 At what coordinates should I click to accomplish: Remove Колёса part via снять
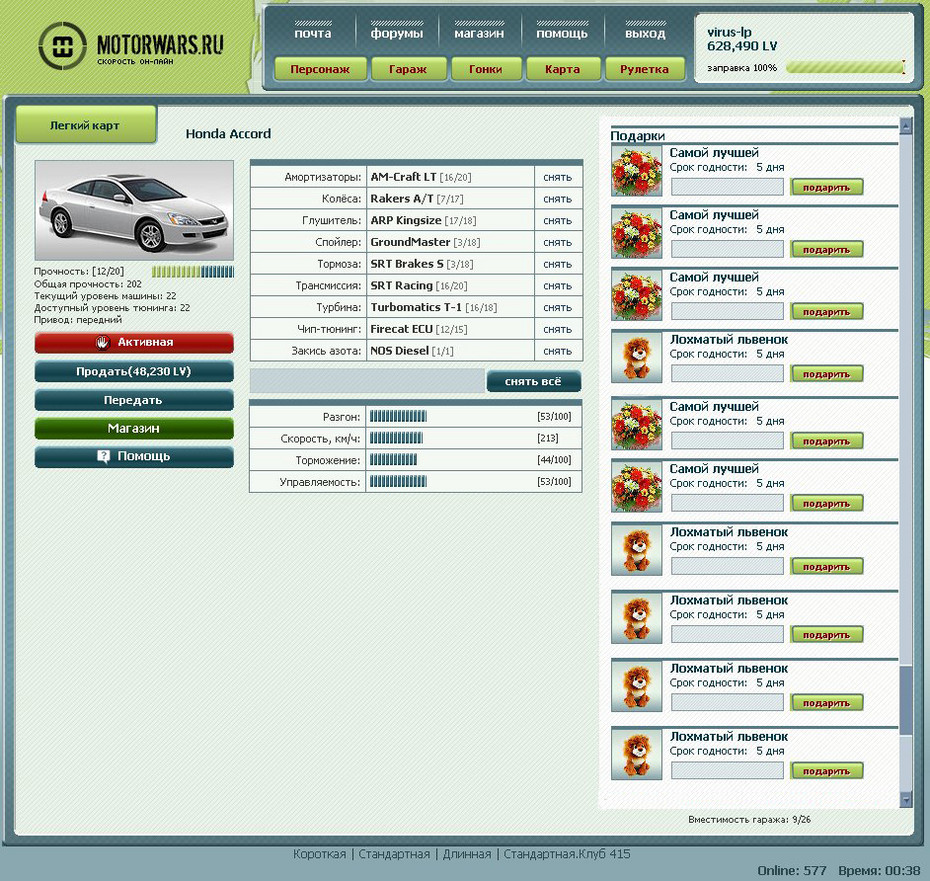point(558,199)
